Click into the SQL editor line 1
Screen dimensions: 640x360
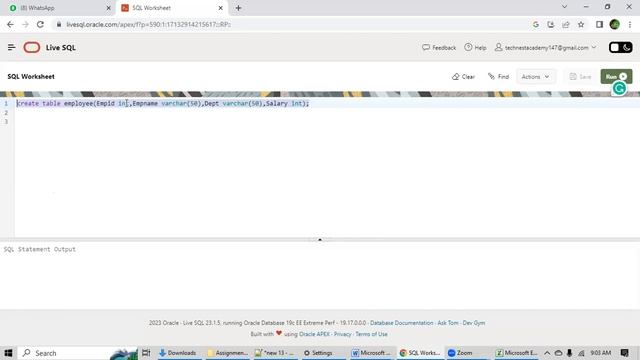pyautogui.click(x=327, y=103)
